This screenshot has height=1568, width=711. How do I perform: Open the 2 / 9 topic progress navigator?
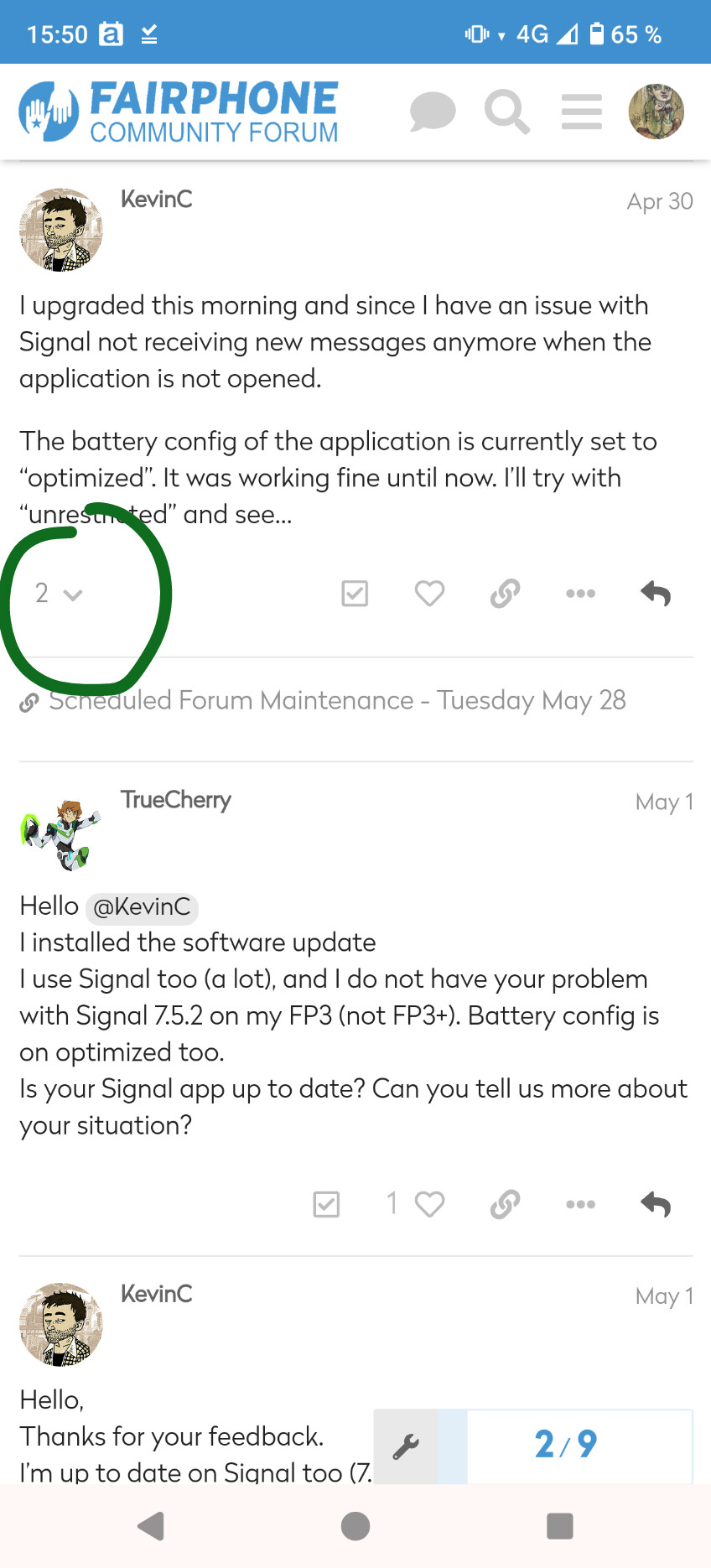[567, 1444]
